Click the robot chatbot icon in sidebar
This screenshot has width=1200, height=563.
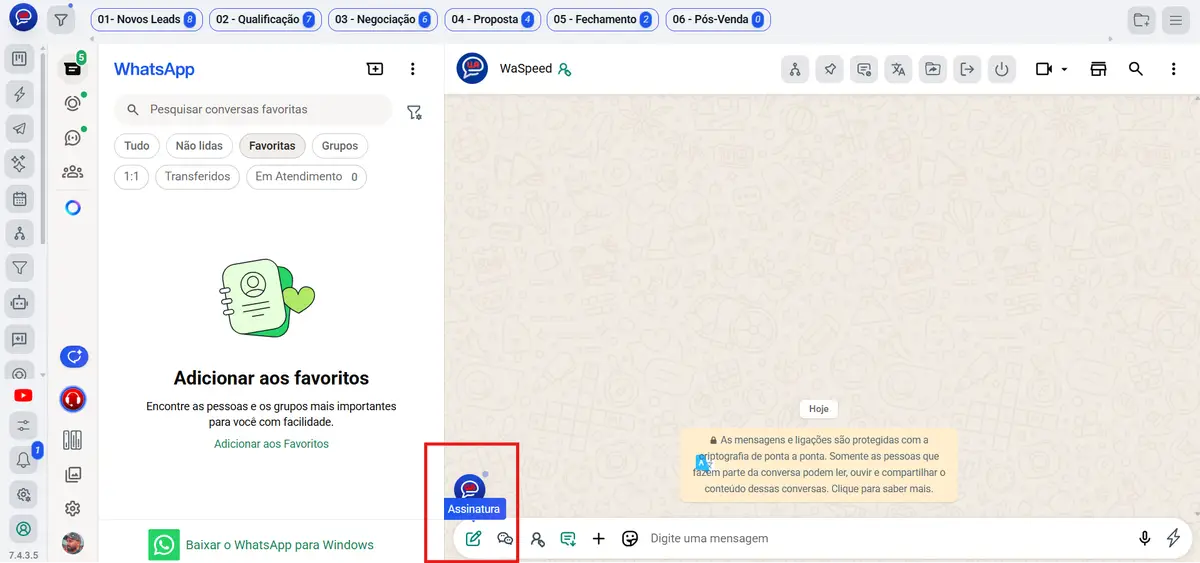pyautogui.click(x=19, y=302)
